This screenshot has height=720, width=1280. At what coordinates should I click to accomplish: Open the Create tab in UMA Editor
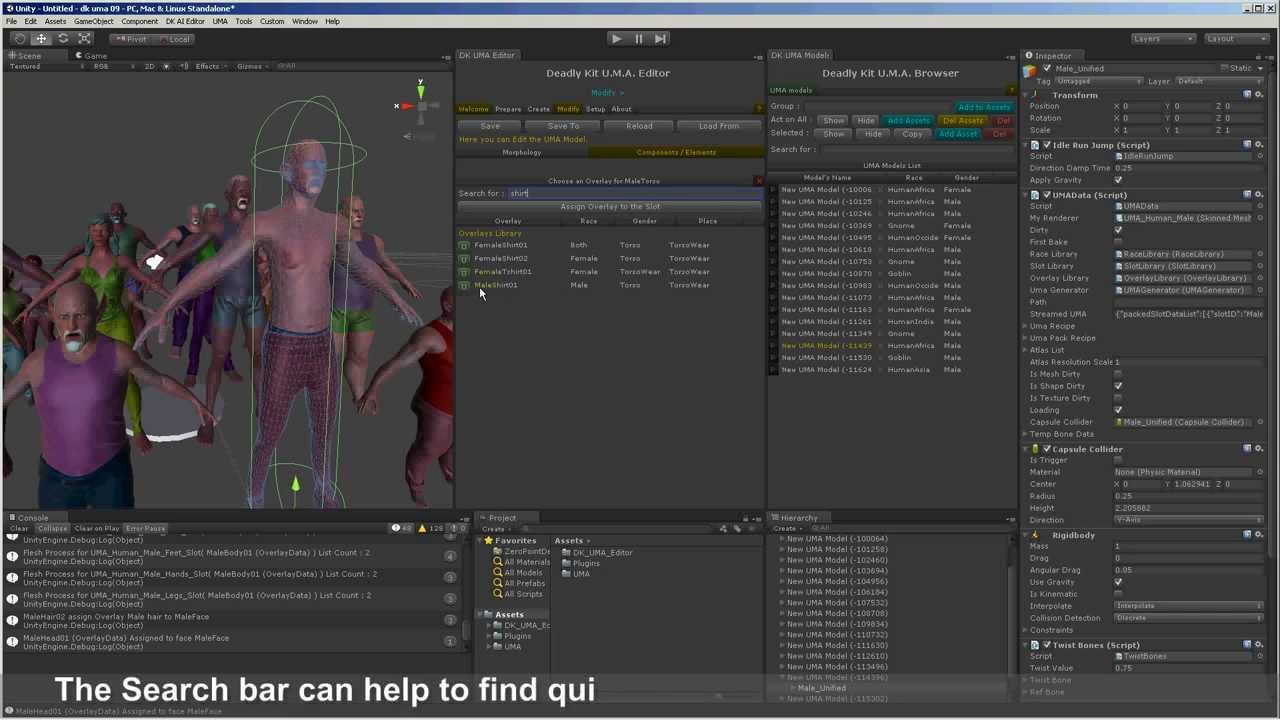coord(539,109)
